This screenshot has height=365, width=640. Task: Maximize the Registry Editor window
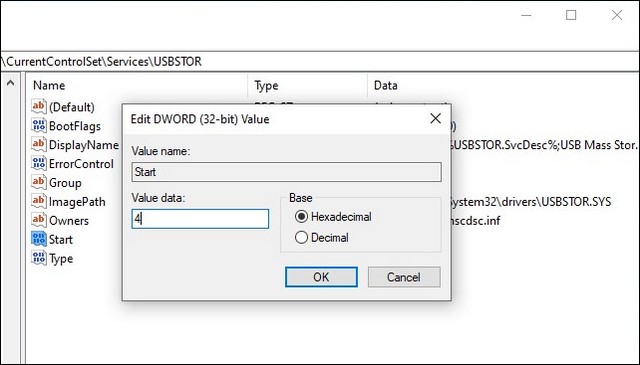(x=571, y=16)
